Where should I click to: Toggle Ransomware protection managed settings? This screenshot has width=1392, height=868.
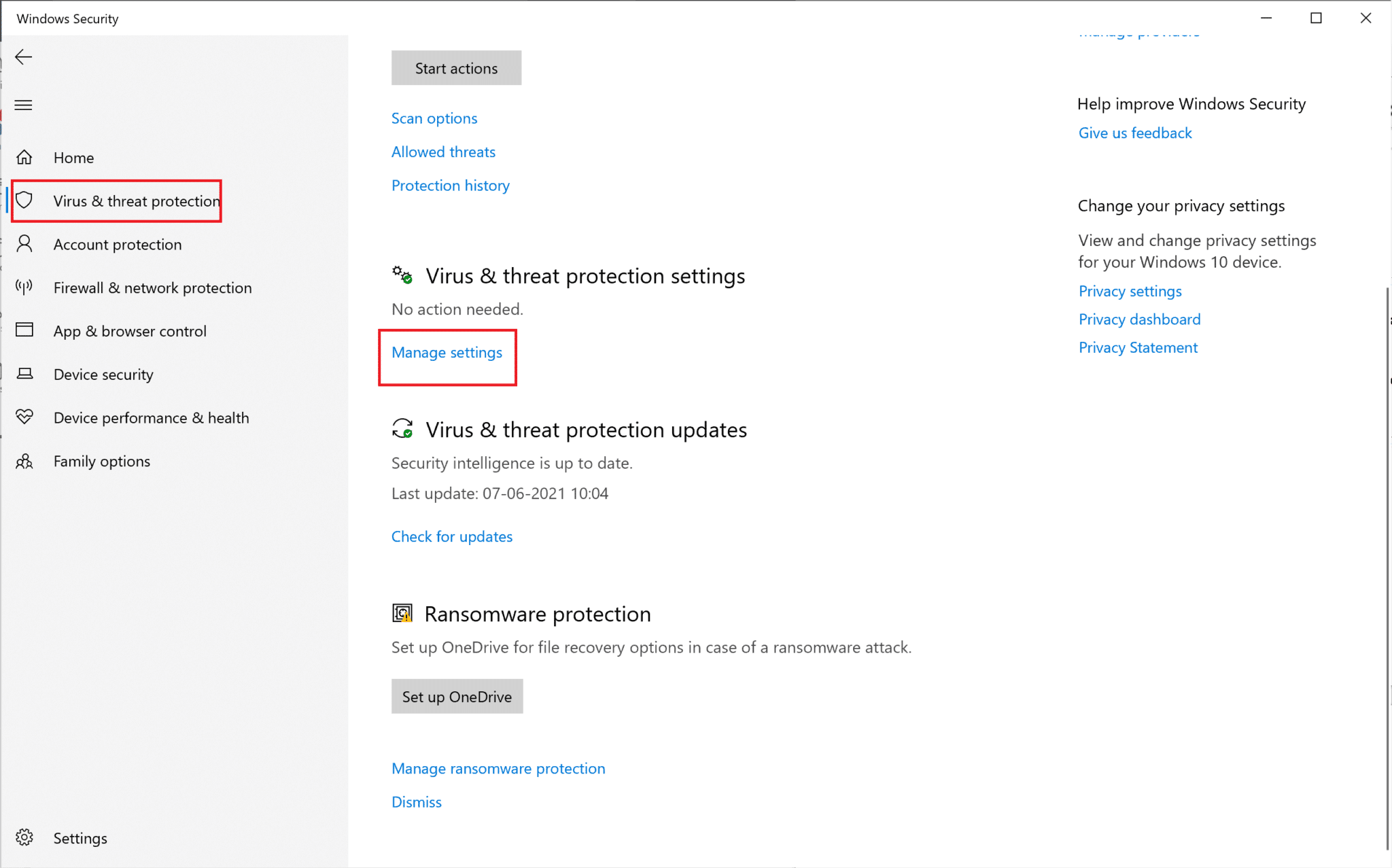498,768
